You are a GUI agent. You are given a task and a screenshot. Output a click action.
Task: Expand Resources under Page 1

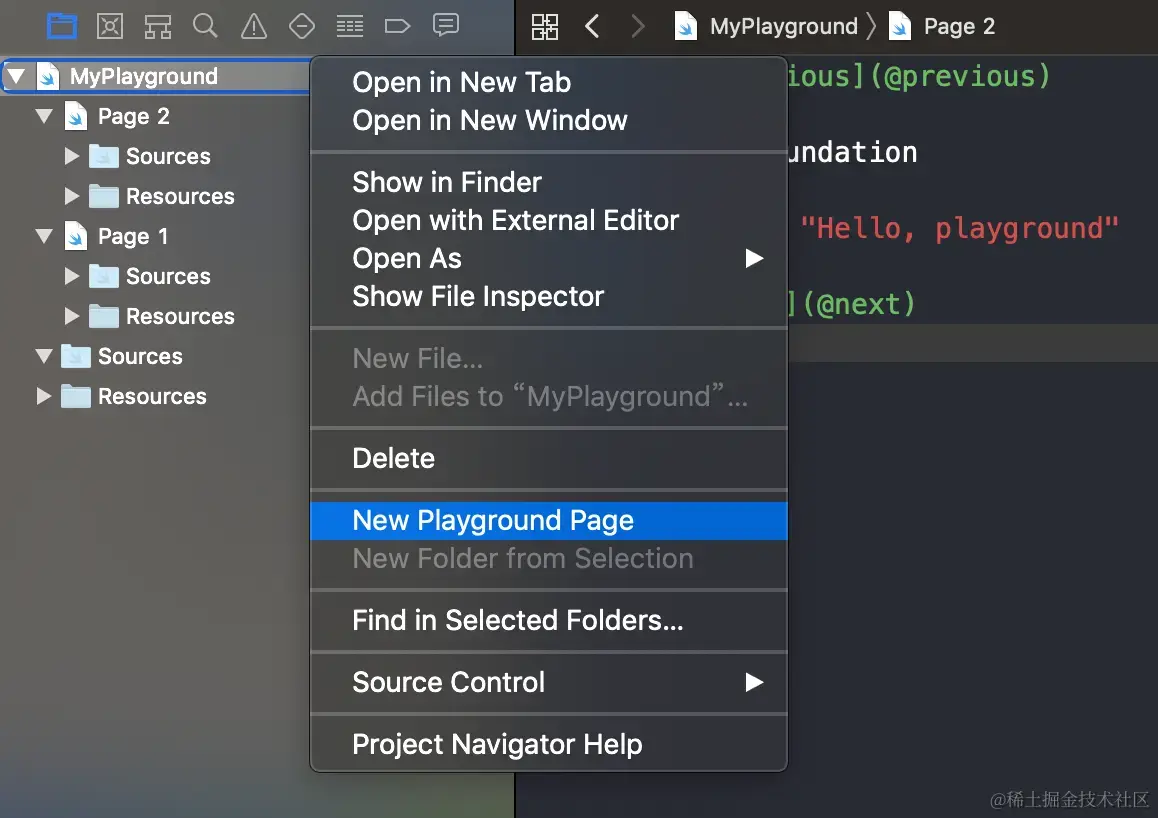[x=72, y=316]
